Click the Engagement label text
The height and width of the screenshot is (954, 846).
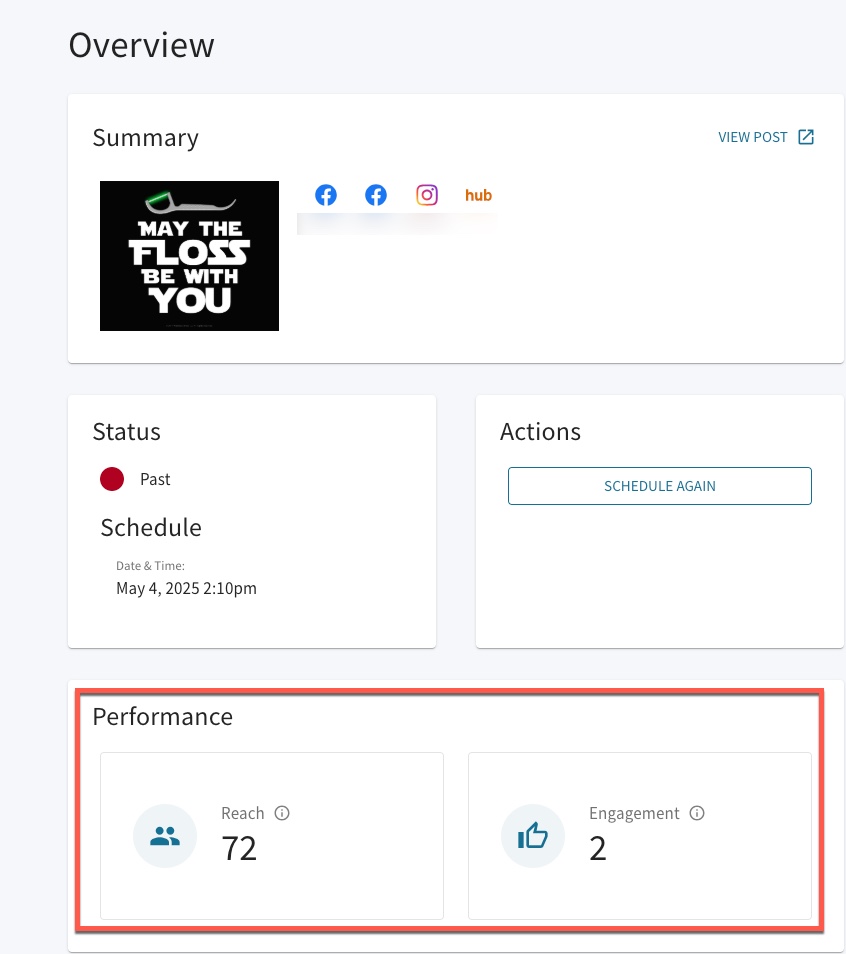[x=634, y=814]
